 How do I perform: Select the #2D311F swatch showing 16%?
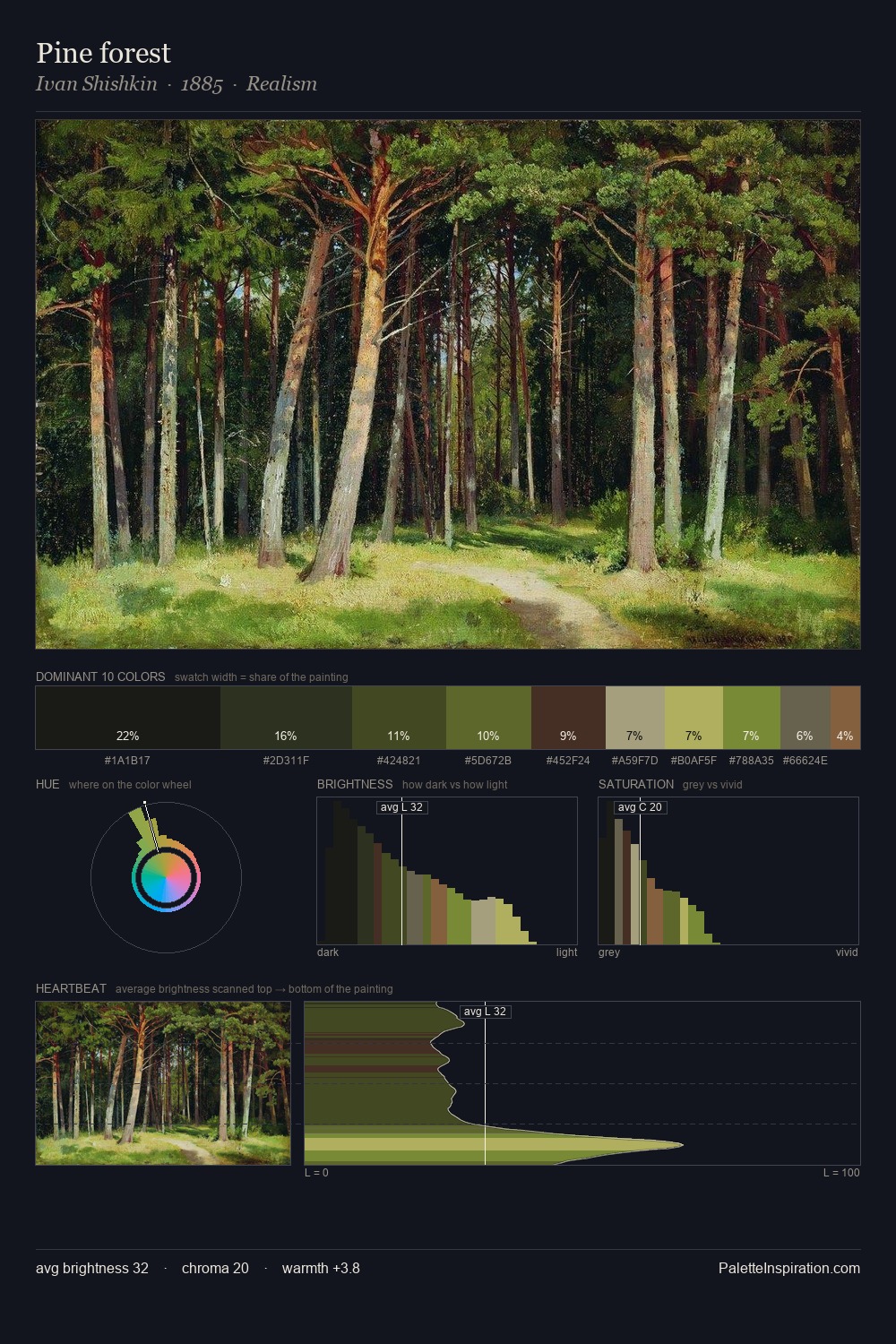pyautogui.click(x=286, y=718)
